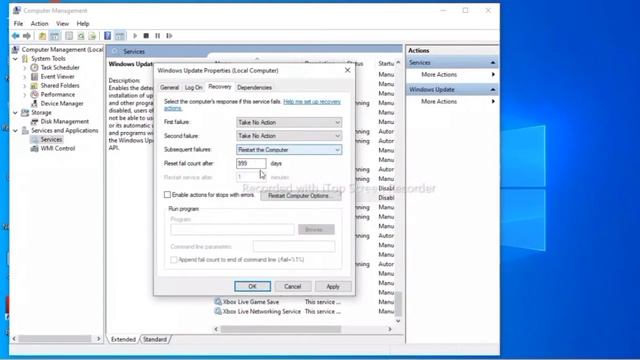Viewport: 640px width, 360px height.
Task: Click the Properties toolbar icon
Action: (69, 36)
